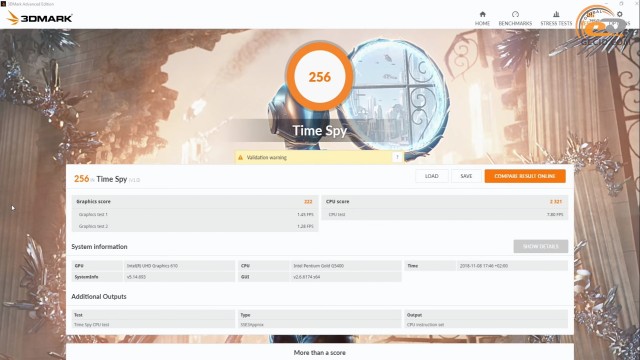Click COMPARE RESULT ONLINE button
Viewport: 640px width, 360px height.
tap(525, 176)
